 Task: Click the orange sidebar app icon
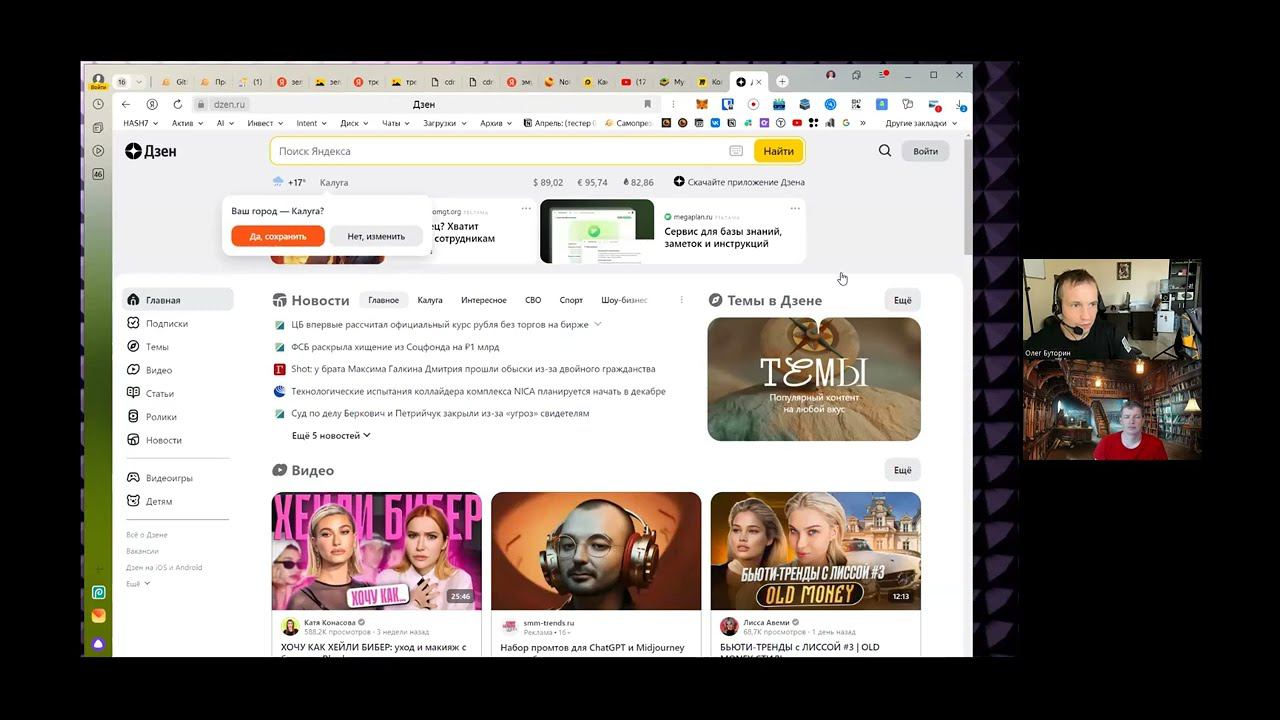pyautogui.click(x=98, y=616)
